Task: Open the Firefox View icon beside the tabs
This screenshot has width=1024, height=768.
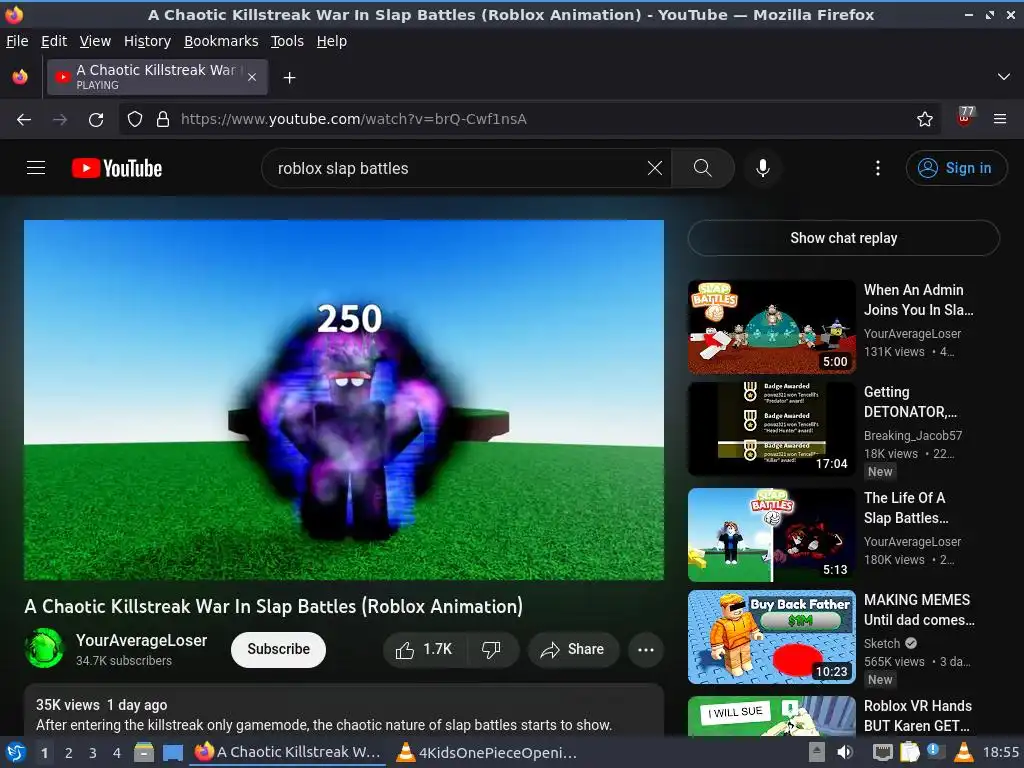Action: pyautogui.click(x=20, y=77)
